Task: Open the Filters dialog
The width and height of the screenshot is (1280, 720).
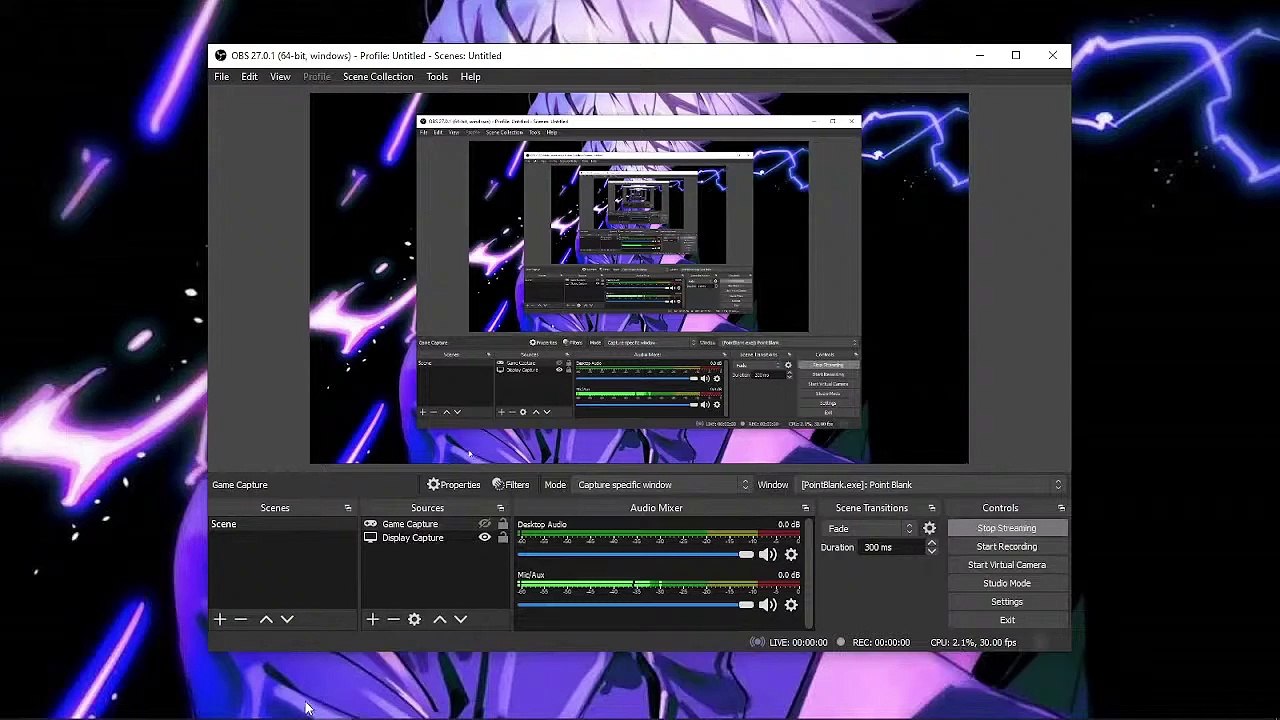Action: (511, 485)
